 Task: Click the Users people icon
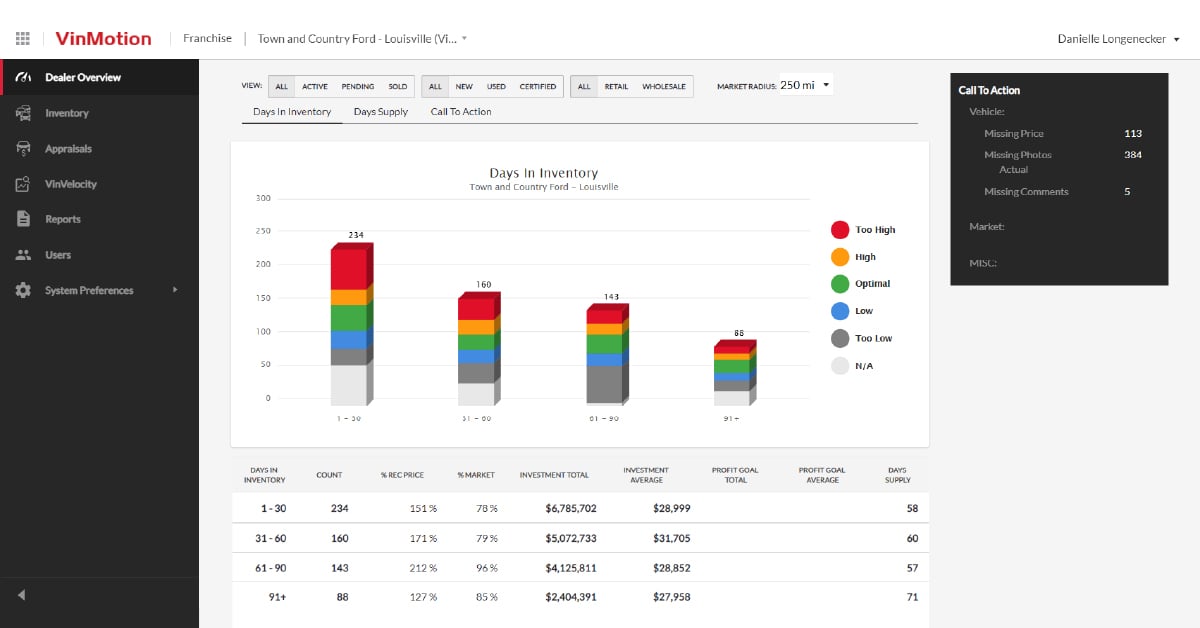click(x=24, y=255)
